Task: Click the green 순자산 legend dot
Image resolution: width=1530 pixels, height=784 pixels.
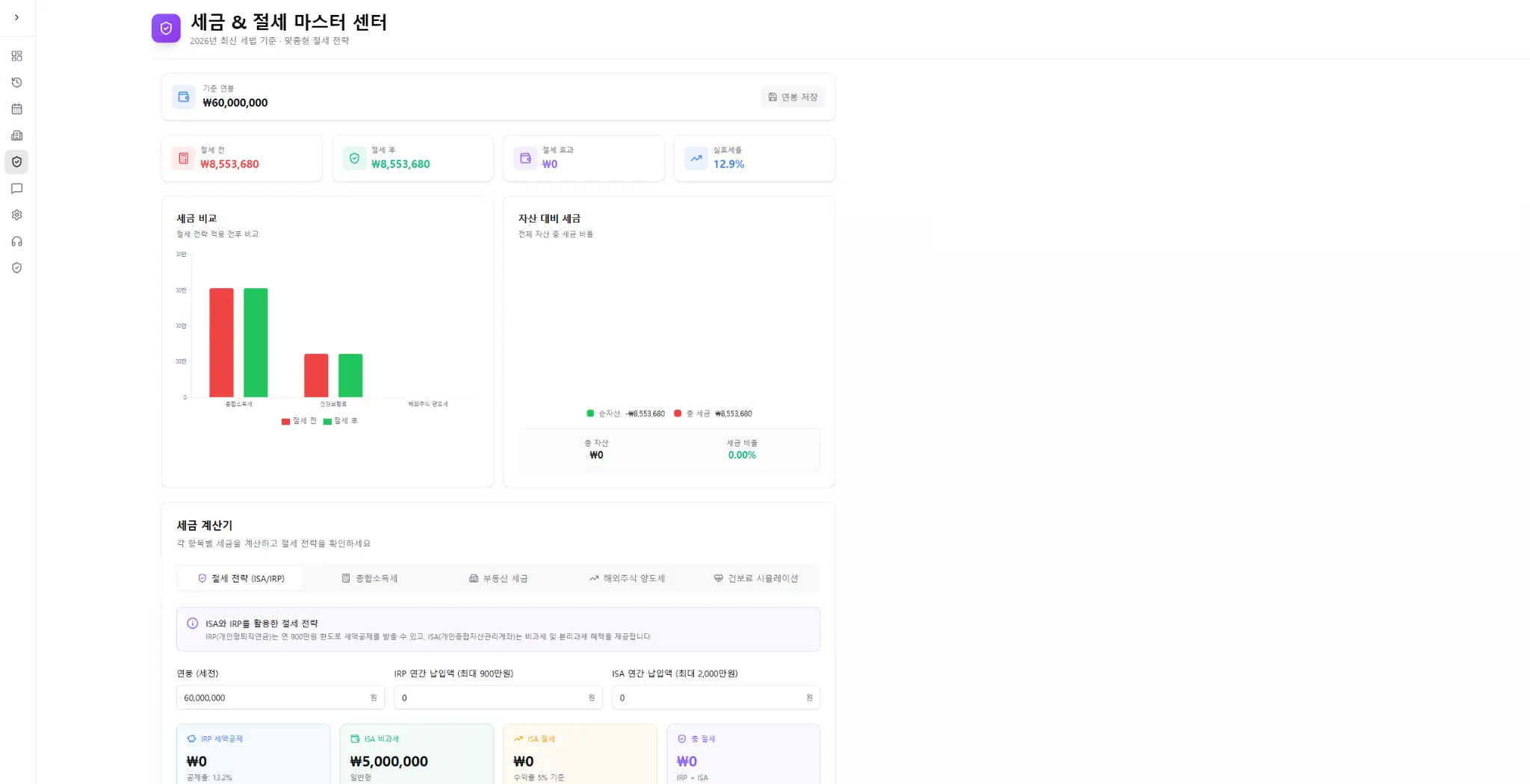Action: (x=590, y=413)
